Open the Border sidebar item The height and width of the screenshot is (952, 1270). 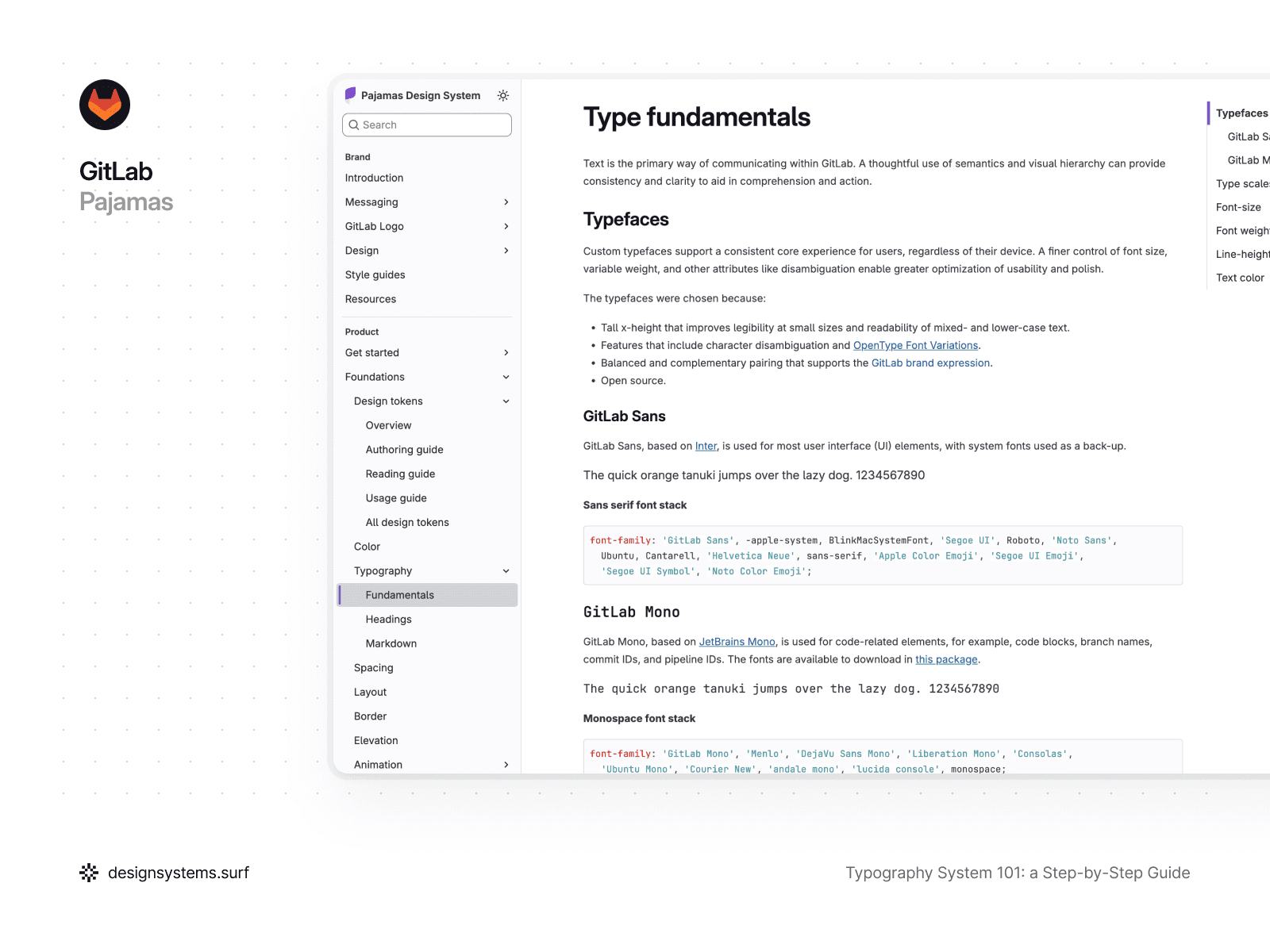(x=370, y=716)
